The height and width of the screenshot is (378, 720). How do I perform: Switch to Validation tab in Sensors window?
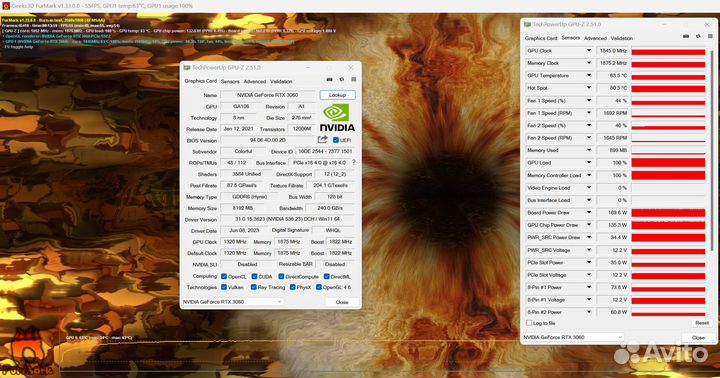622,38
